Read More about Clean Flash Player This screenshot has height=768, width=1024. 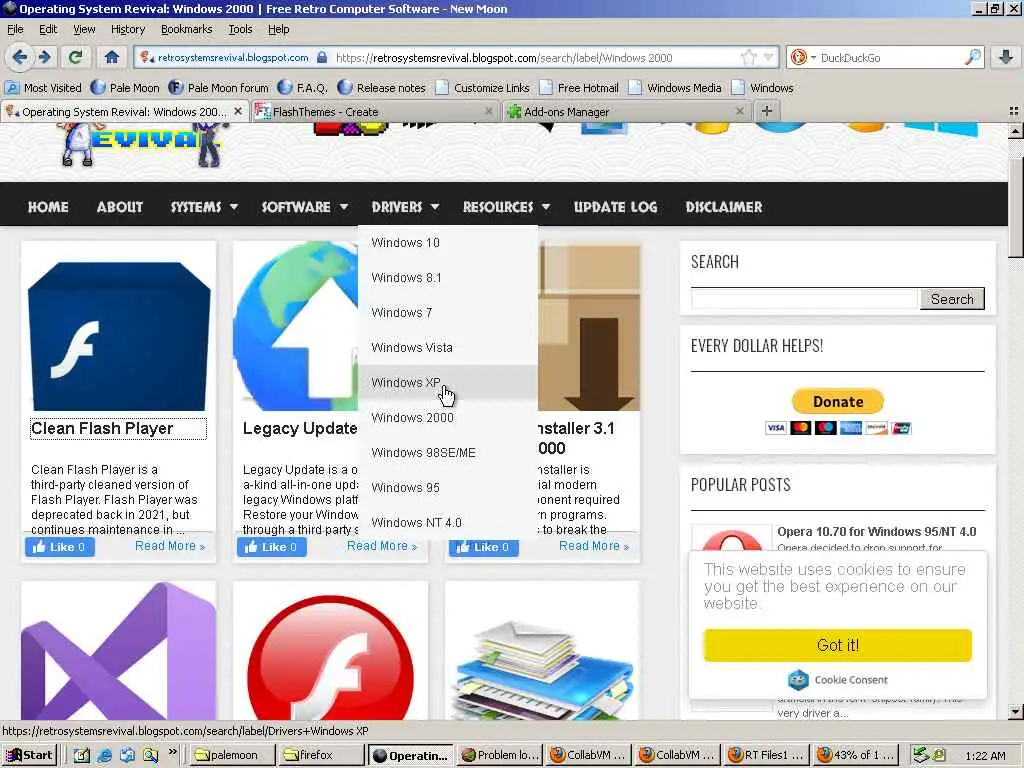pos(170,546)
